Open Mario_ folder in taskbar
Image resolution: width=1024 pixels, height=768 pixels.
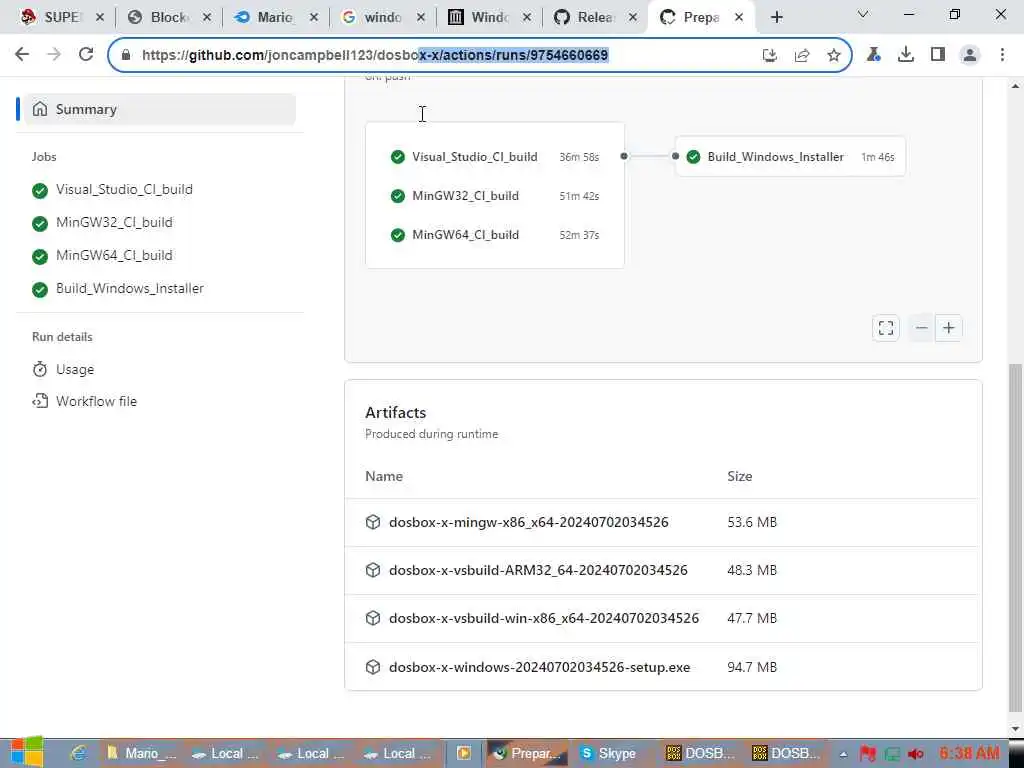pyautogui.click(x=141, y=753)
